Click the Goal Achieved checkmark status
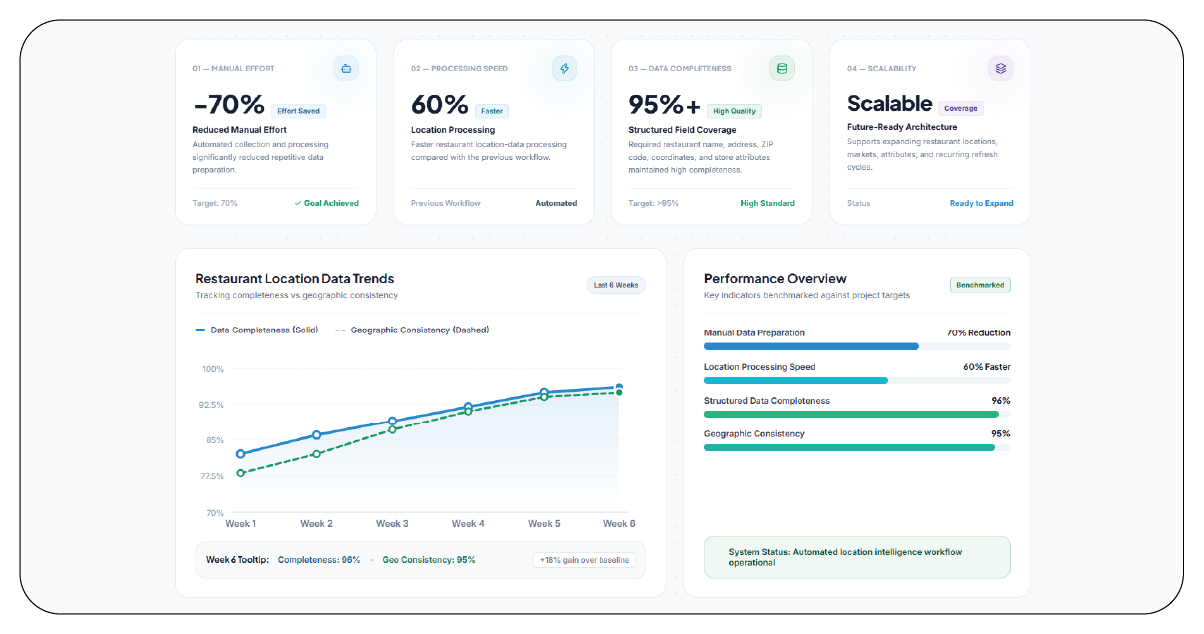This screenshot has width=1204, height=634. click(x=327, y=203)
